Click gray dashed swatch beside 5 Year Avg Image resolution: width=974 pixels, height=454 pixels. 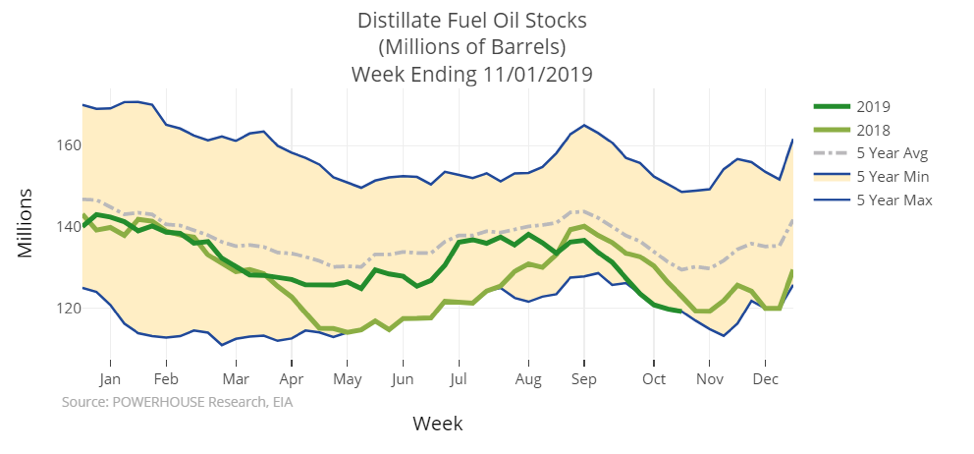tap(832, 153)
